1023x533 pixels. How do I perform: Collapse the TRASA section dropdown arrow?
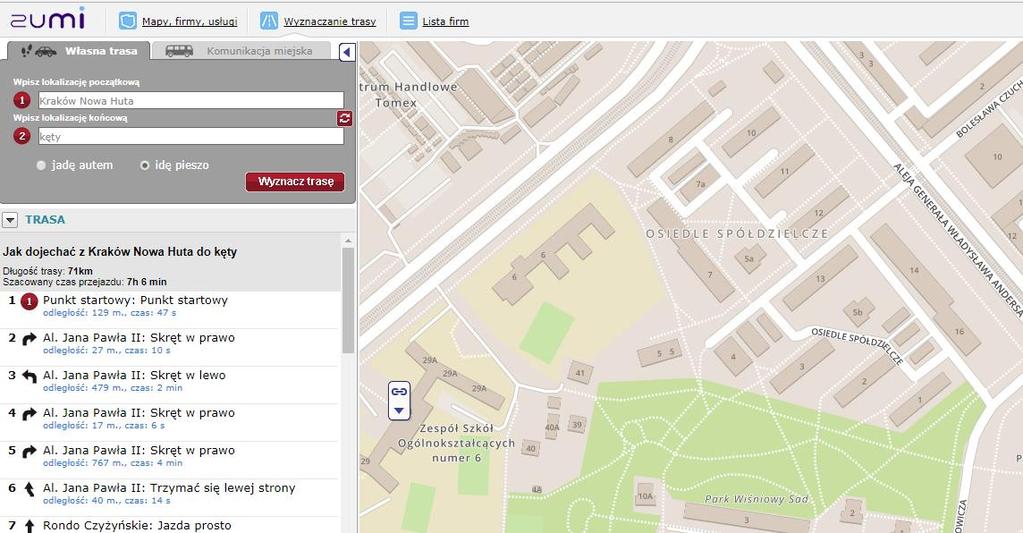click(x=10, y=220)
